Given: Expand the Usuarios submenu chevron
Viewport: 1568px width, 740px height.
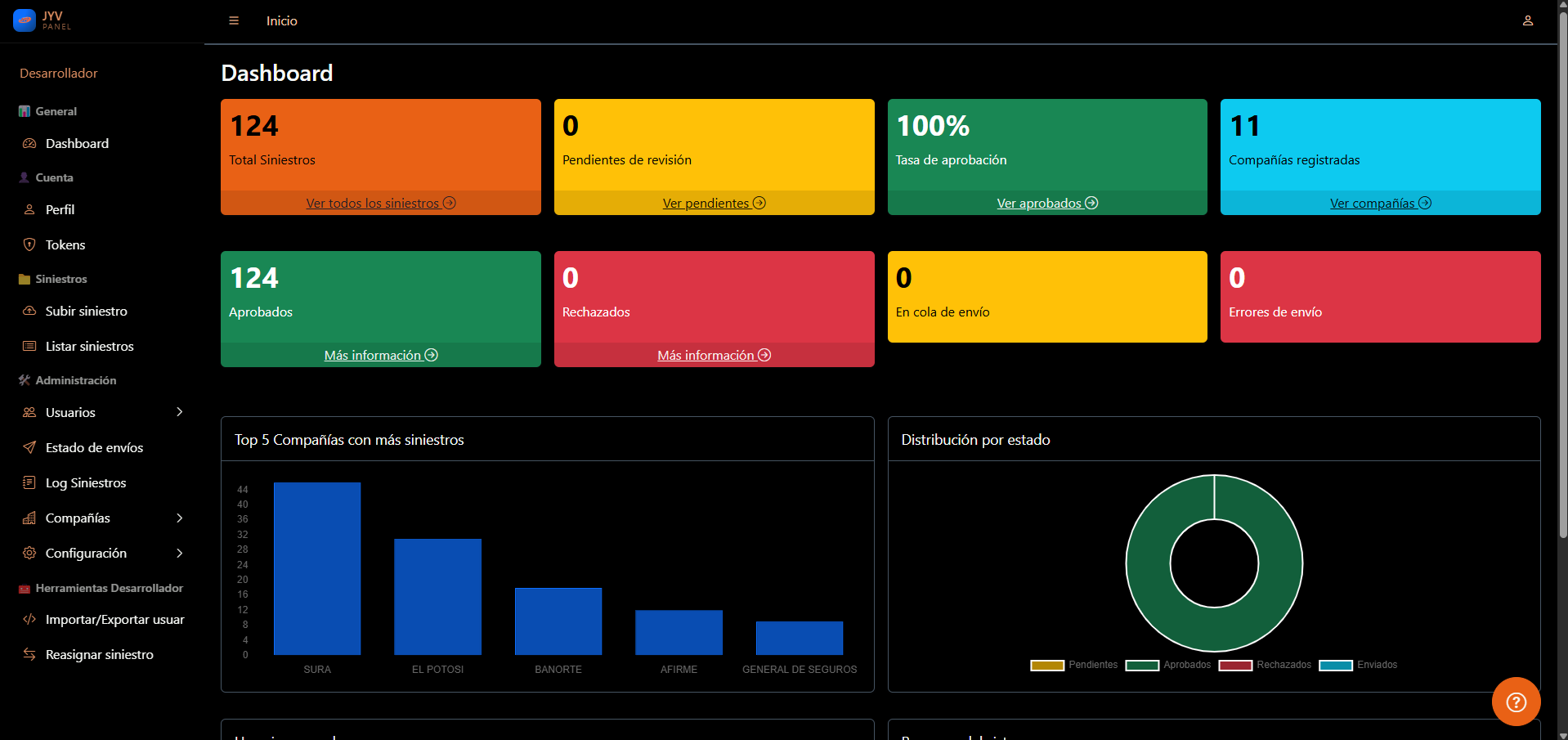Looking at the screenshot, I should [x=180, y=412].
